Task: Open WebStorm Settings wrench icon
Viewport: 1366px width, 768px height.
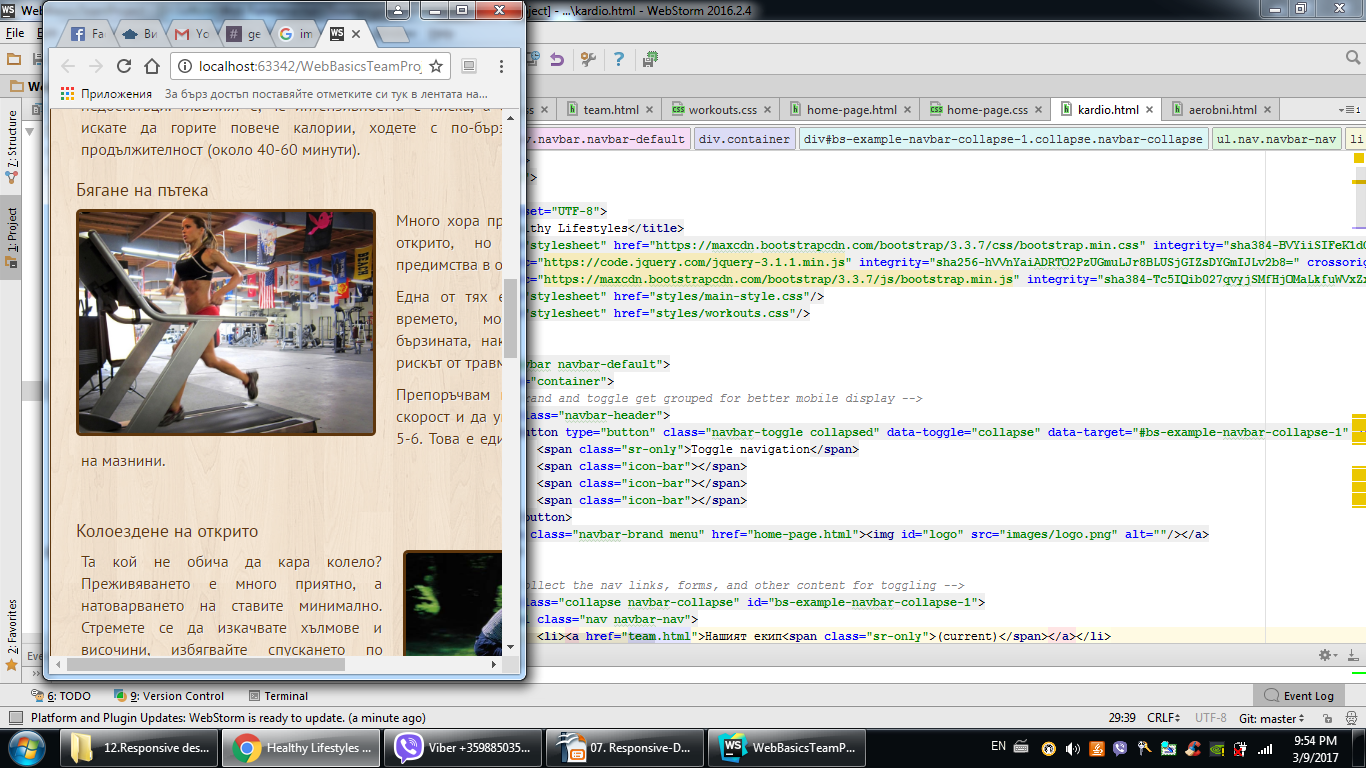Action: coord(588,60)
